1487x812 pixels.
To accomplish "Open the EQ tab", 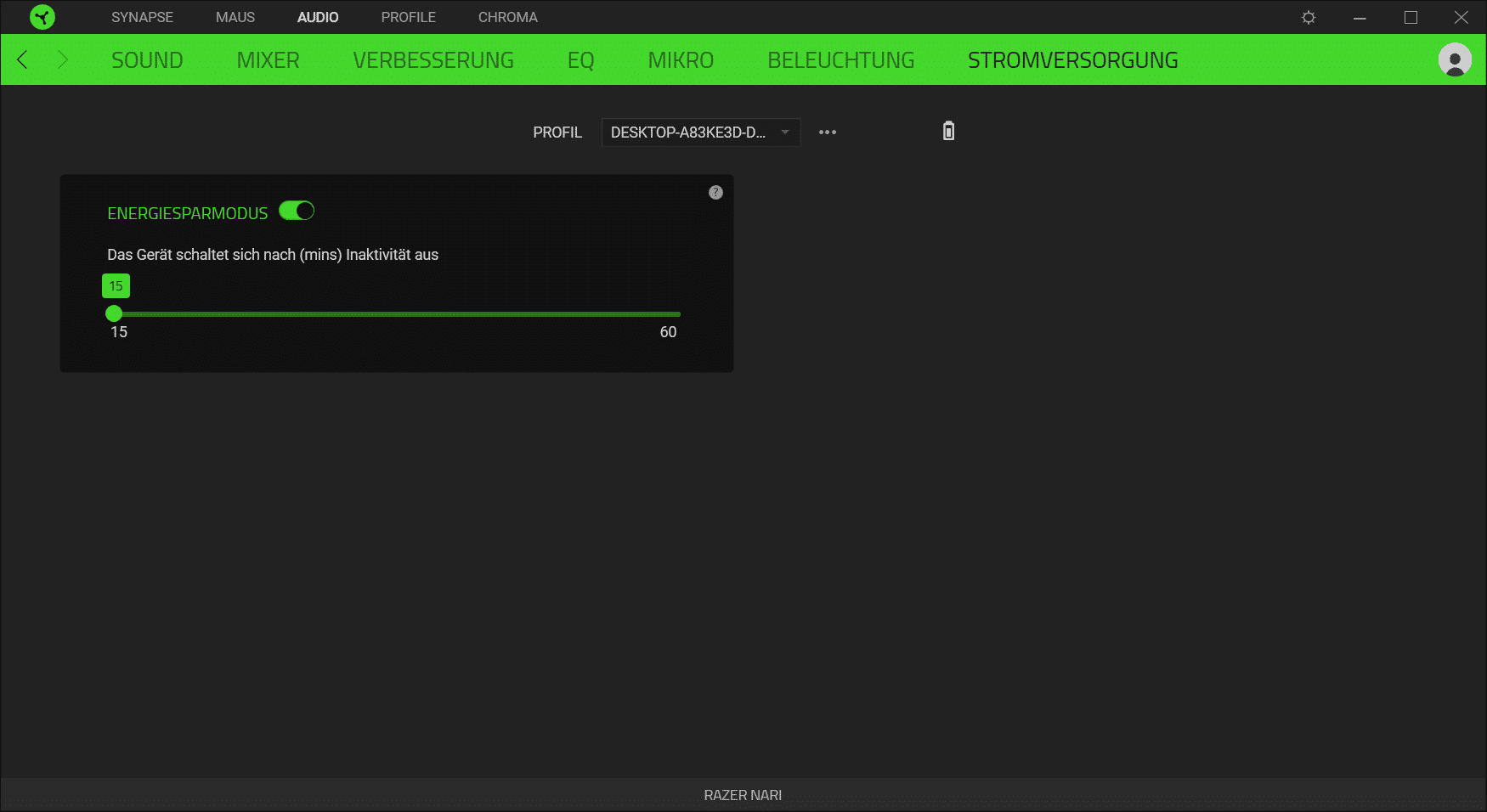I will click(580, 60).
